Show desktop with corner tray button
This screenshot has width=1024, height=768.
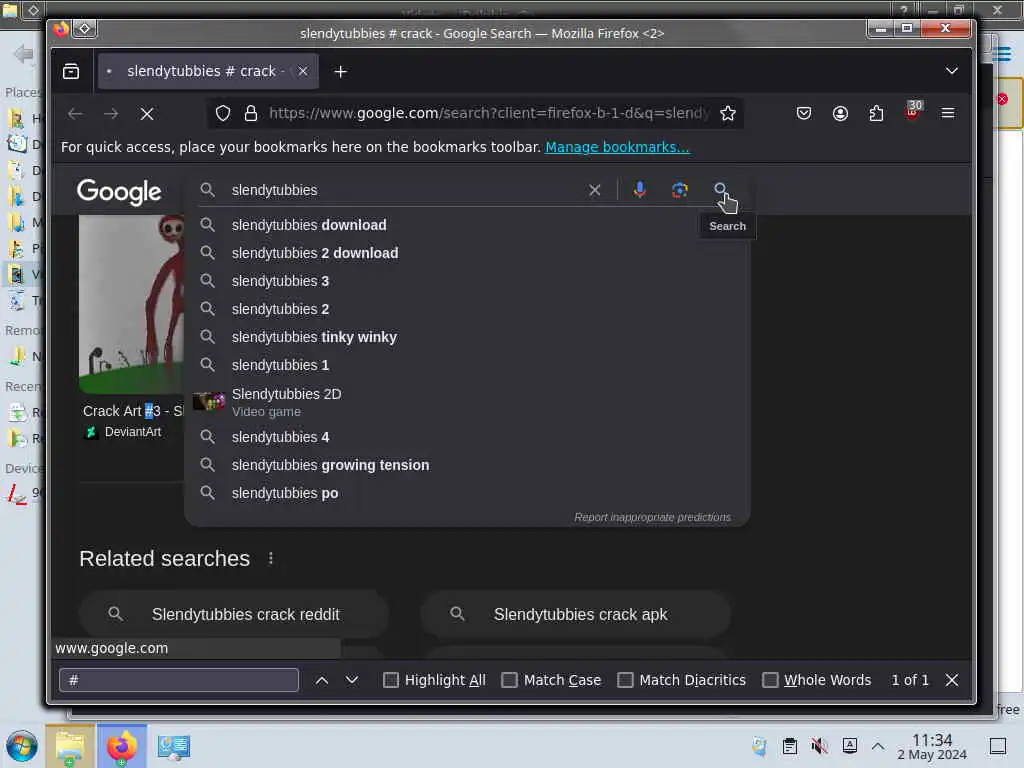point(998,746)
